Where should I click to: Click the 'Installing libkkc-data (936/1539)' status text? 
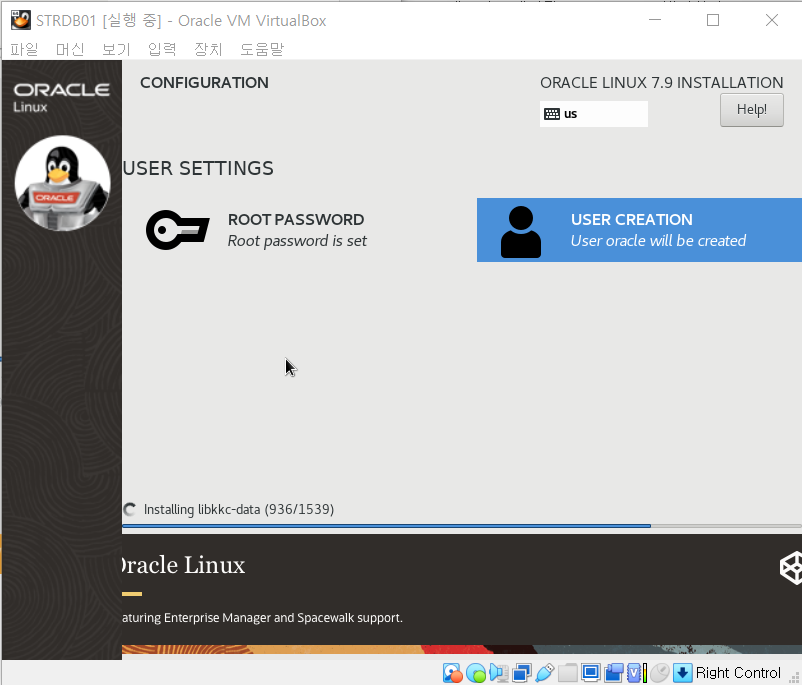pyautogui.click(x=239, y=510)
